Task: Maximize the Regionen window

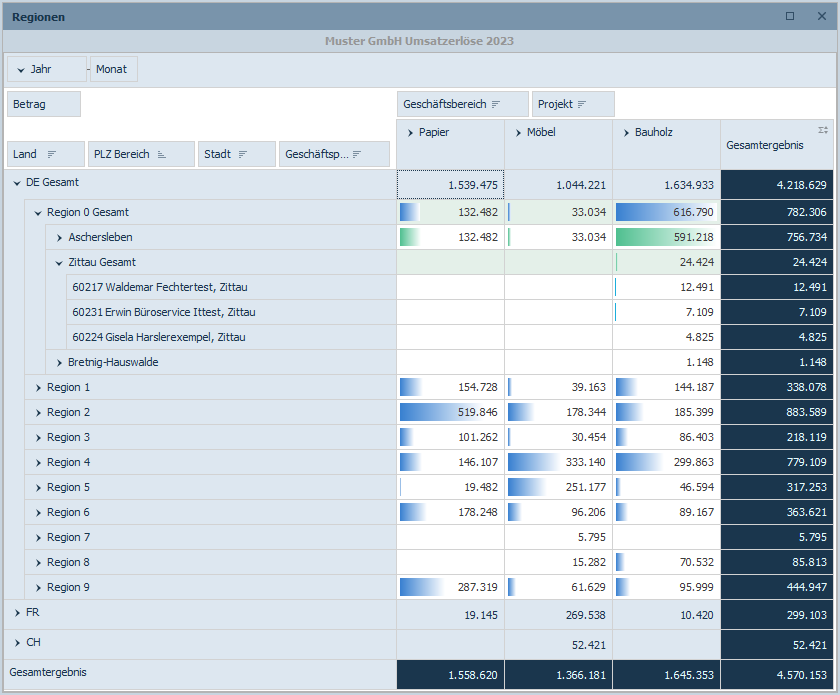Action: click(790, 16)
